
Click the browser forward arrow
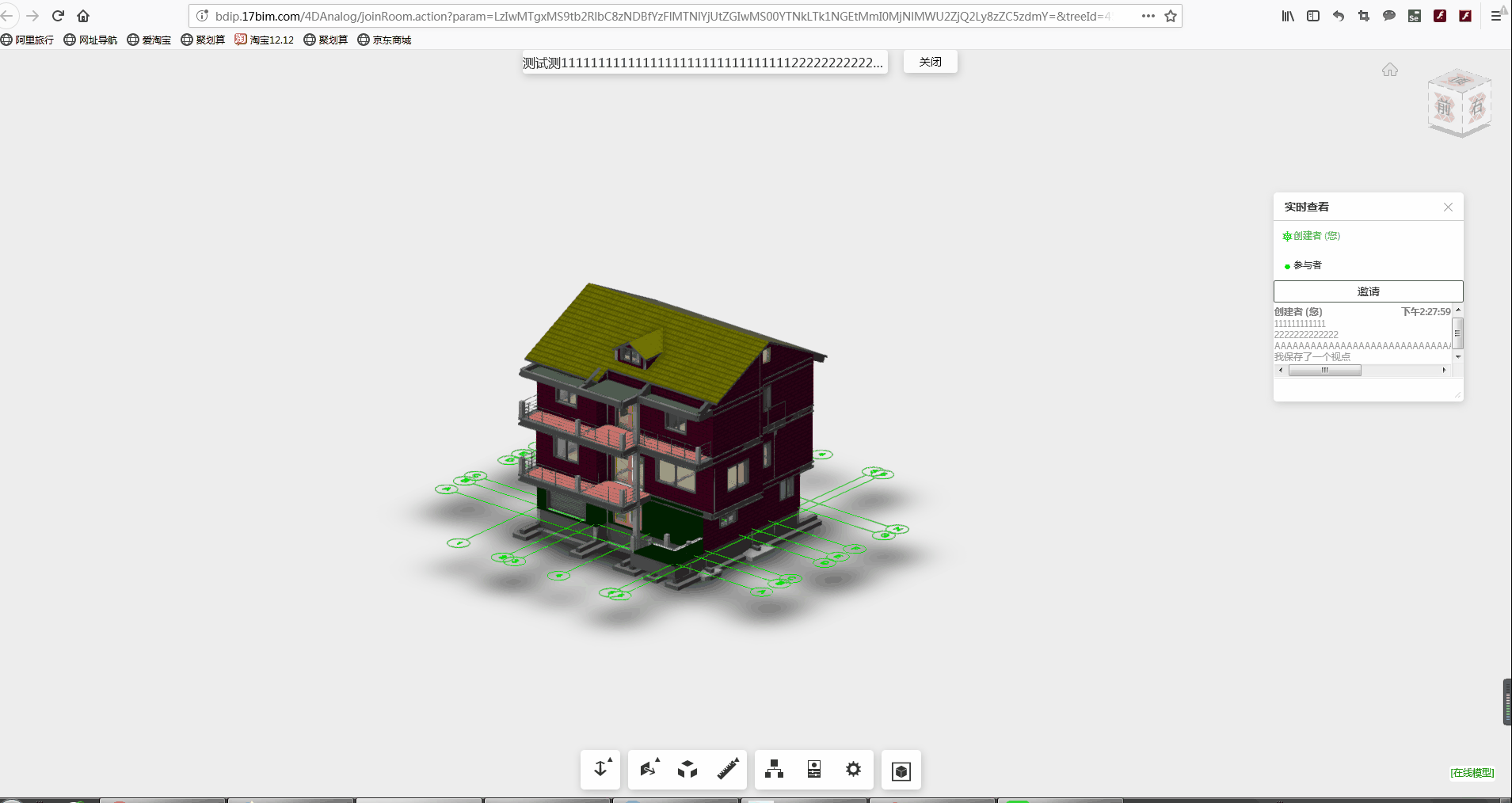tap(32, 16)
